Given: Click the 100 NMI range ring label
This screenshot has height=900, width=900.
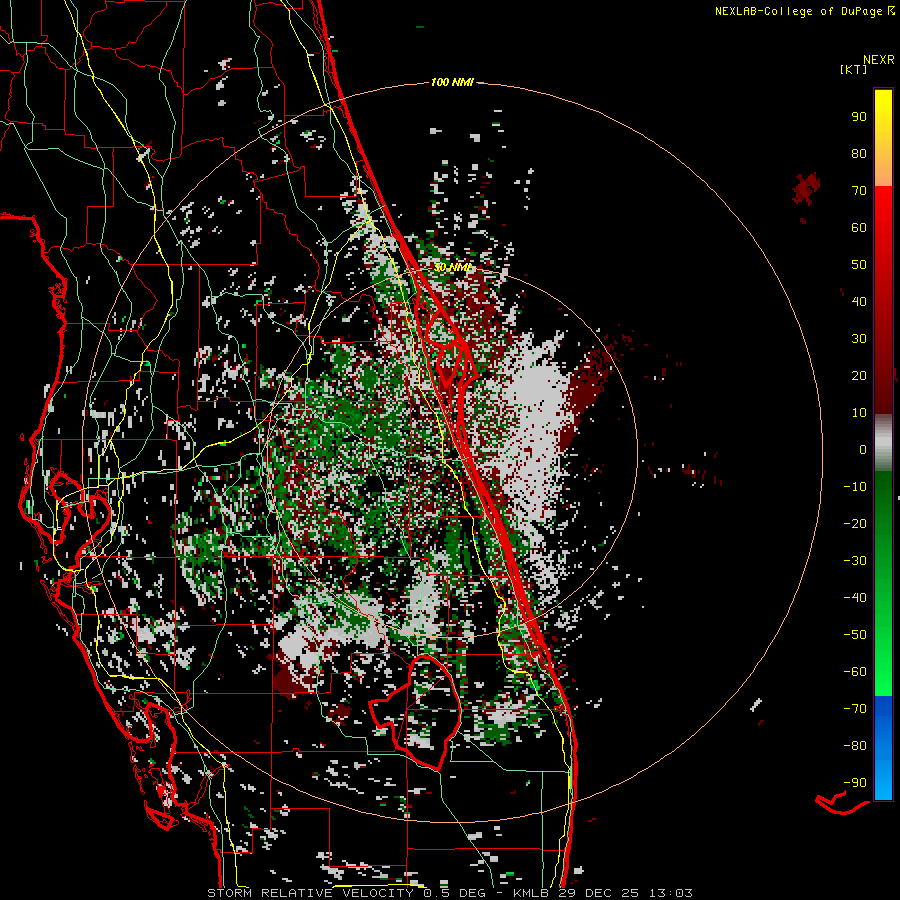Looking at the screenshot, I should pos(452,83).
